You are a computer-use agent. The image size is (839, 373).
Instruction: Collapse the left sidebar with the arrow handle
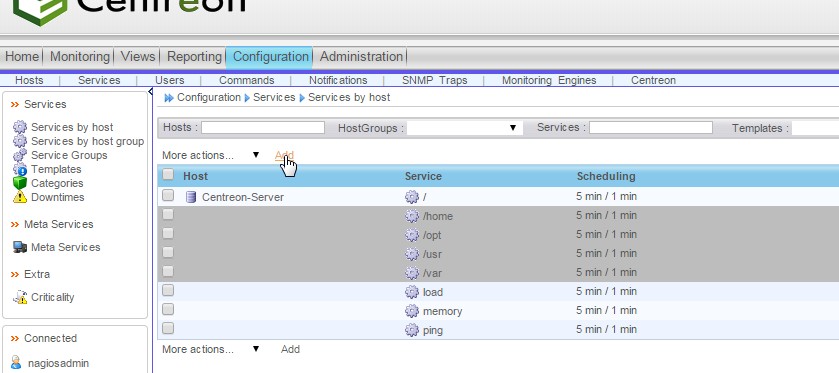tap(150, 92)
